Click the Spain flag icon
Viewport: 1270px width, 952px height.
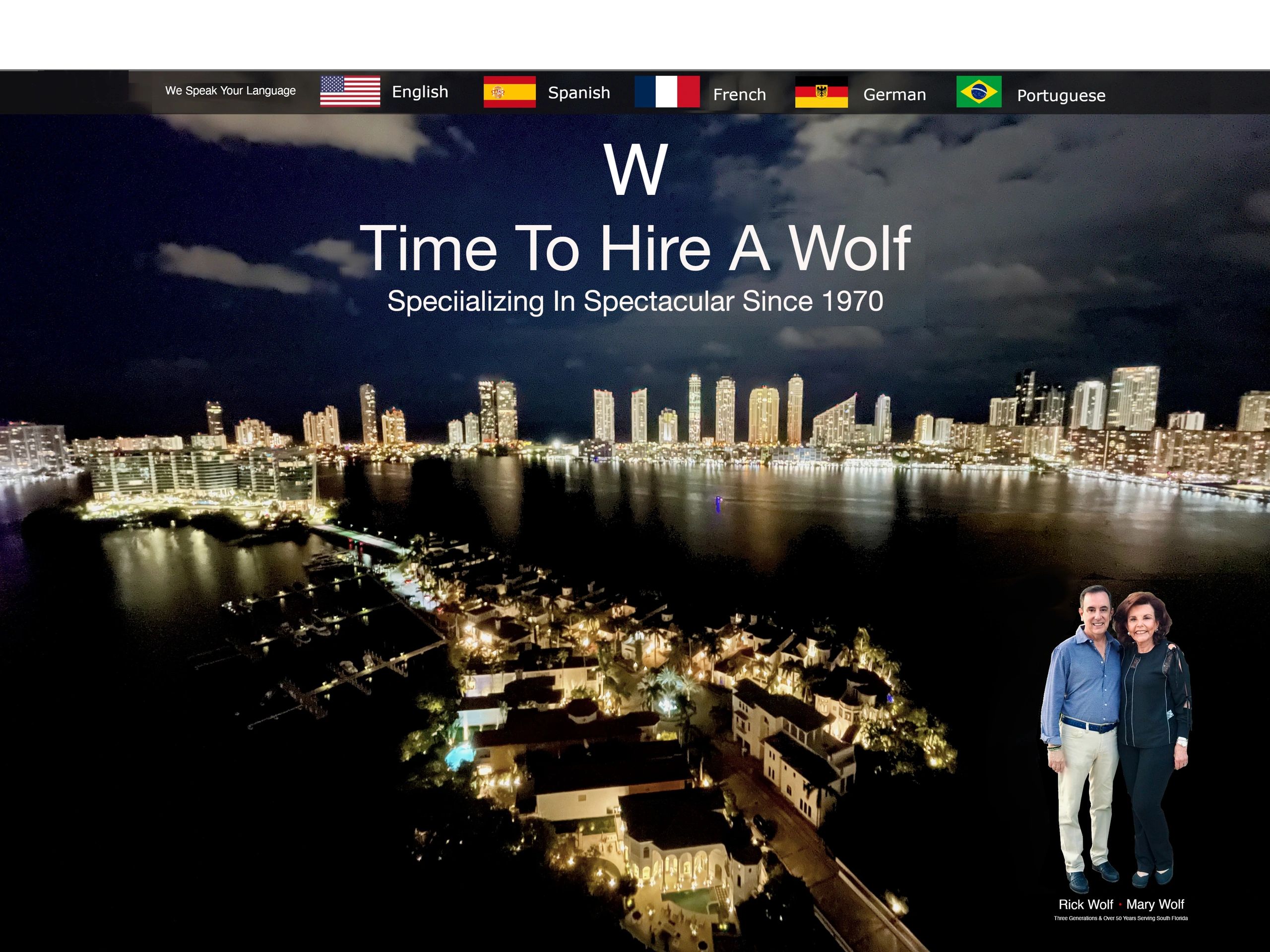pos(509,92)
